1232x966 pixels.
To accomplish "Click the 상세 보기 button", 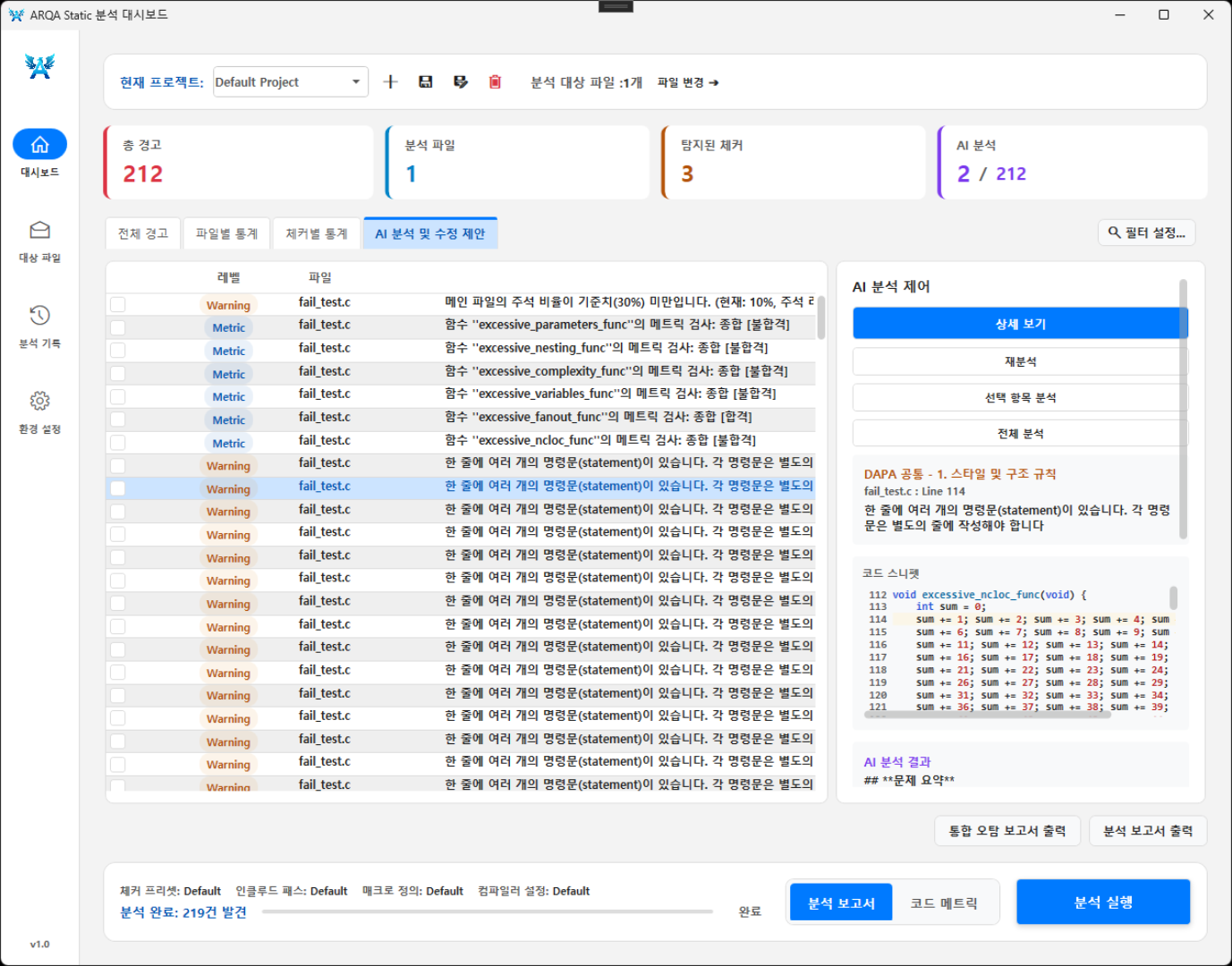I will coord(1020,324).
